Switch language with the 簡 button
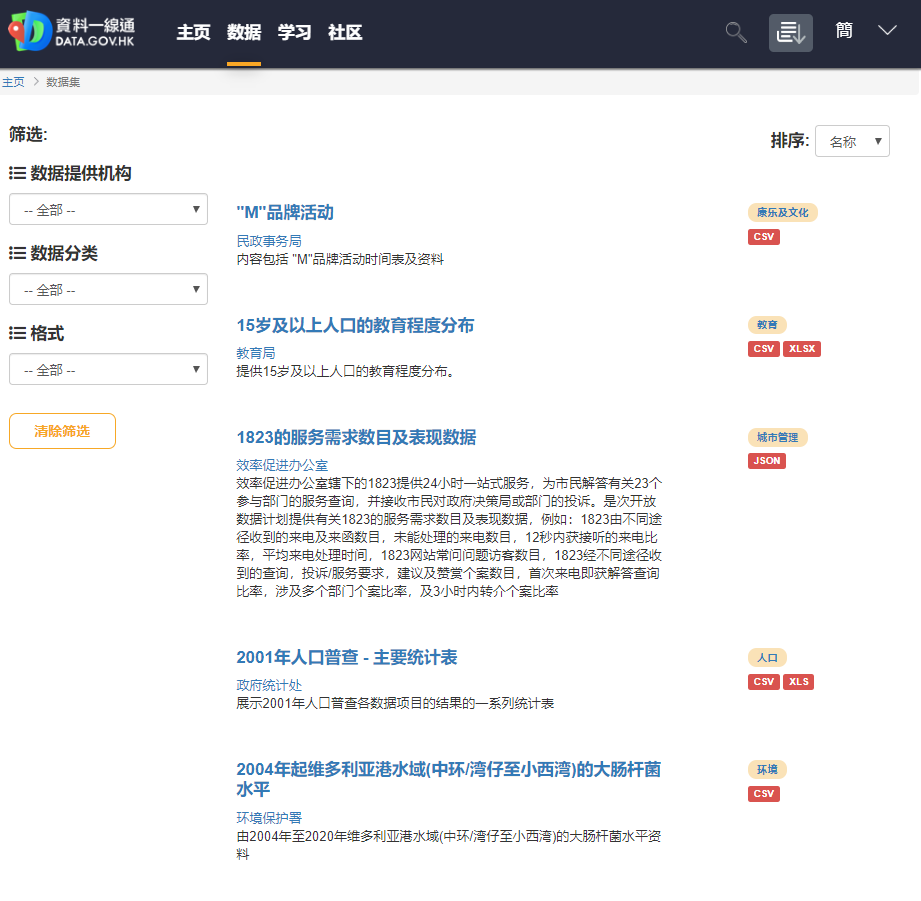 (844, 31)
